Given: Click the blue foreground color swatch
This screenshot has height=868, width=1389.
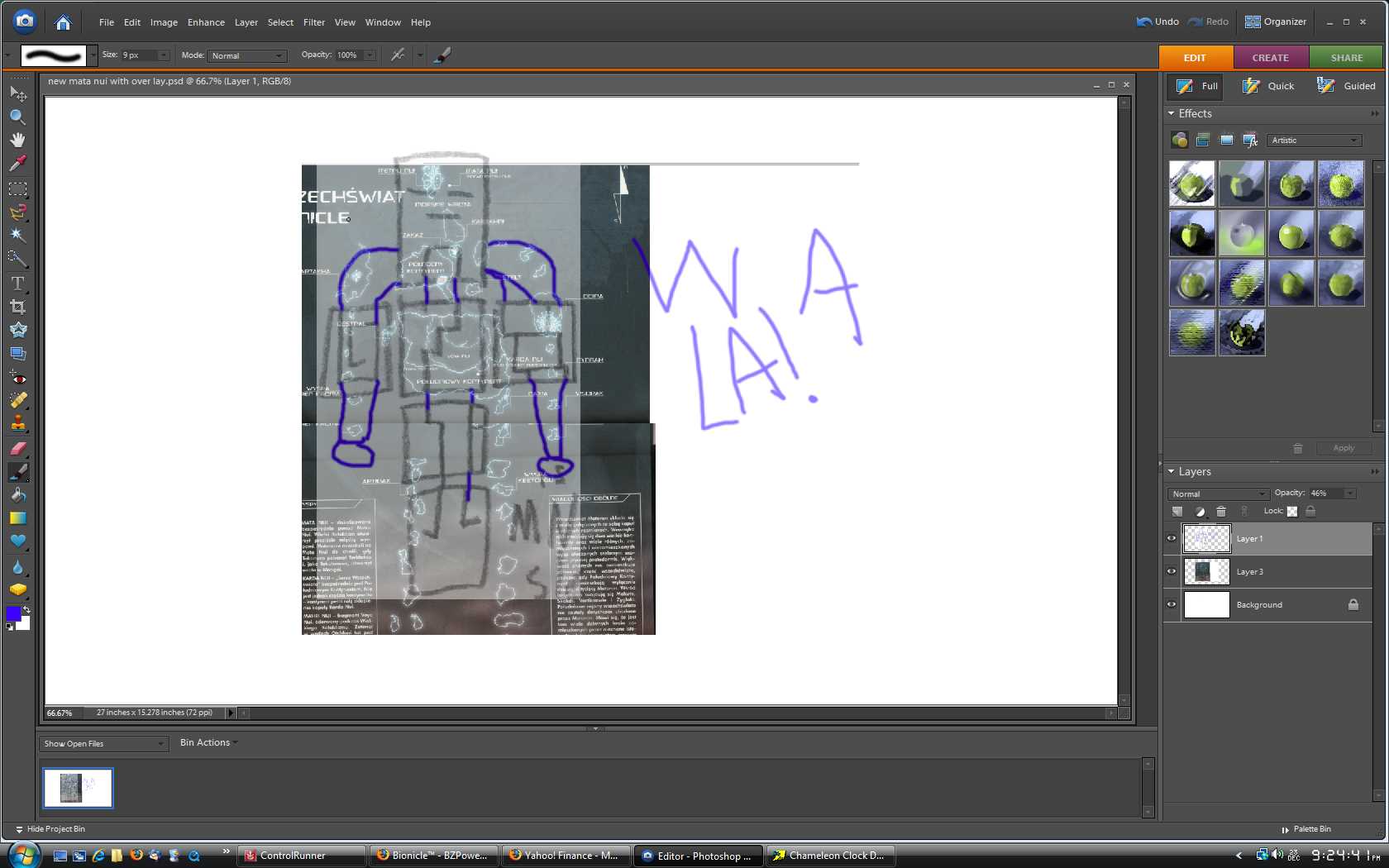Looking at the screenshot, I should (13, 613).
